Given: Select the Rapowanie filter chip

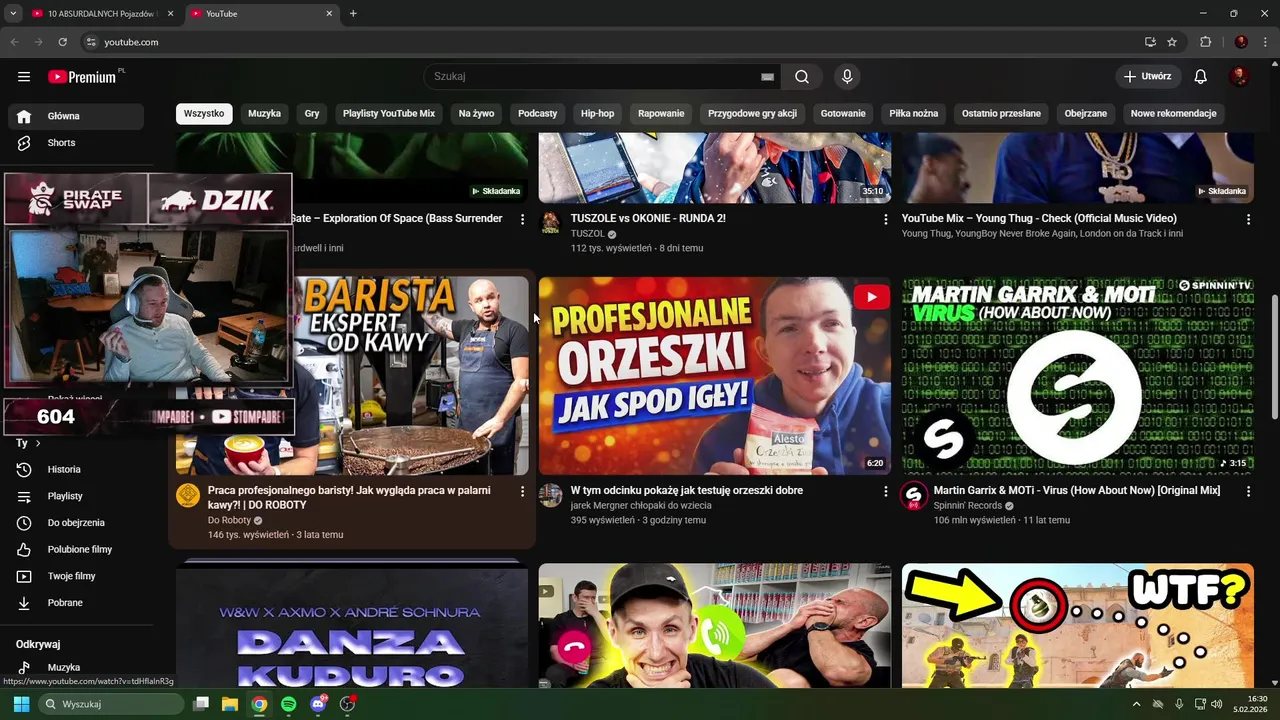Looking at the screenshot, I should pos(661,114).
